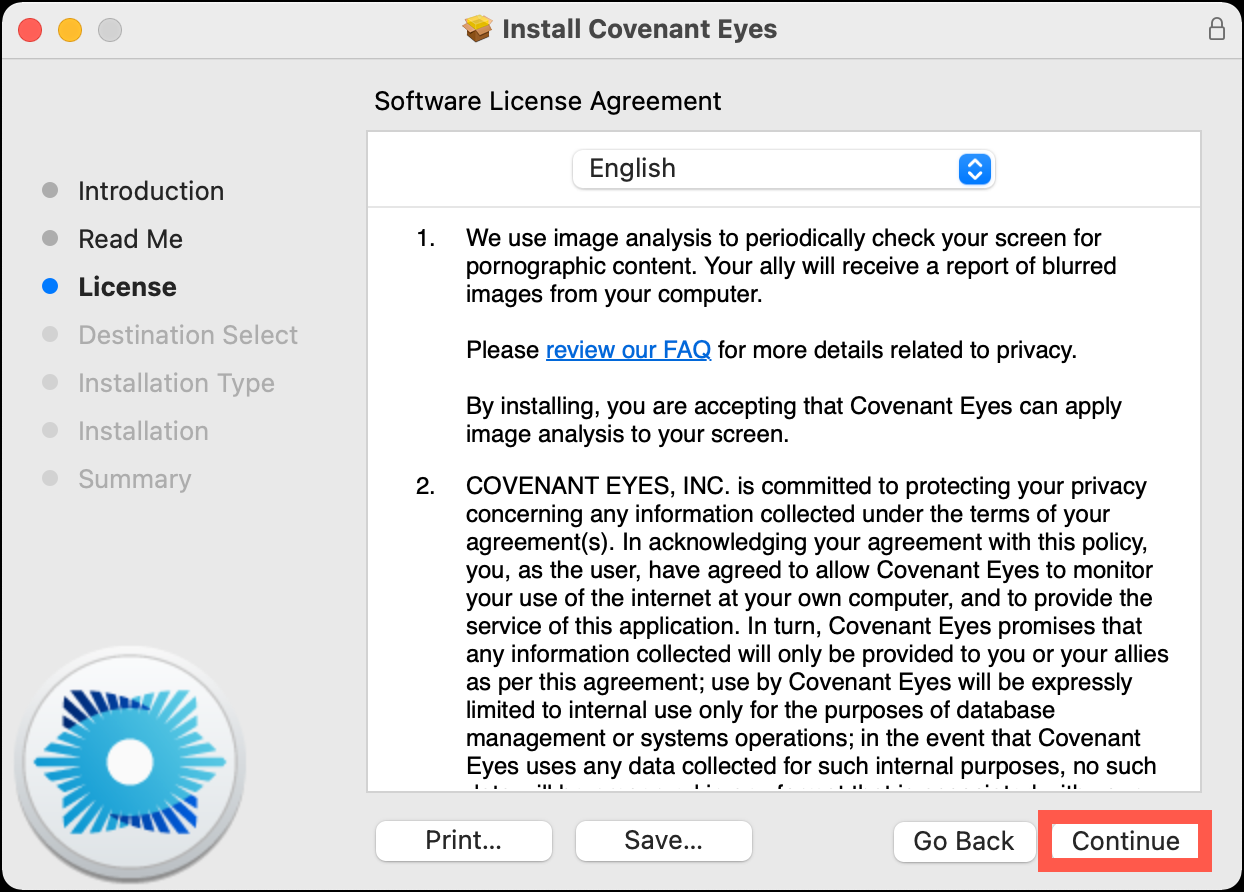
Task: Click the package box icon in title bar
Action: point(479,29)
